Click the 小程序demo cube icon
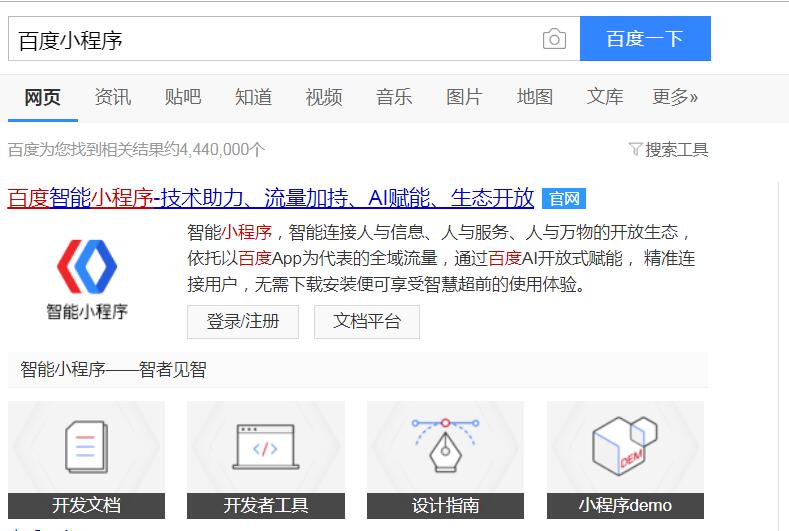The width and height of the screenshot is (789, 531). coord(625,446)
